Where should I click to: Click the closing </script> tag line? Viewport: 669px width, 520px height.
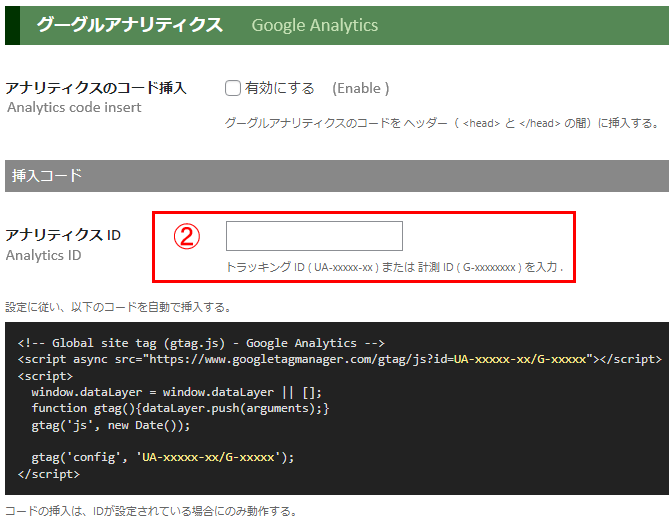pyautogui.click(x=49, y=474)
